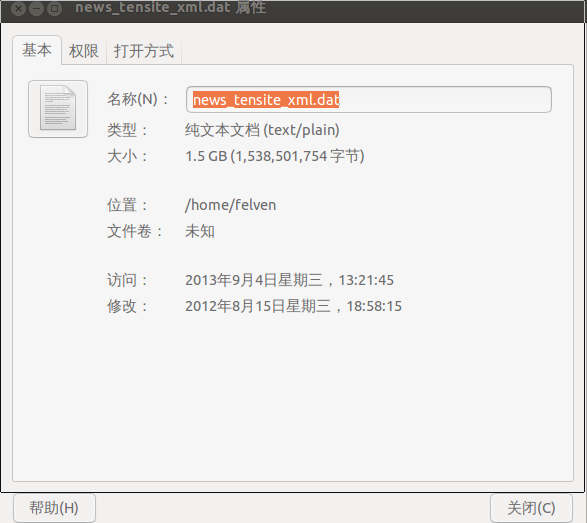Click the window title news_tensite_xml.dat 属性
587x523 pixels.
(171, 7)
